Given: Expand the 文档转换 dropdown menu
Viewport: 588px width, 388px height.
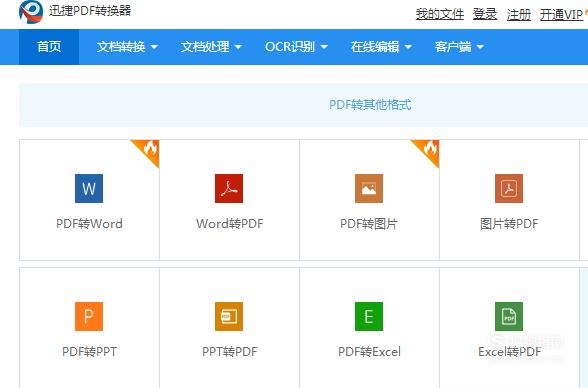Looking at the screenshot, I should point(127,47).
